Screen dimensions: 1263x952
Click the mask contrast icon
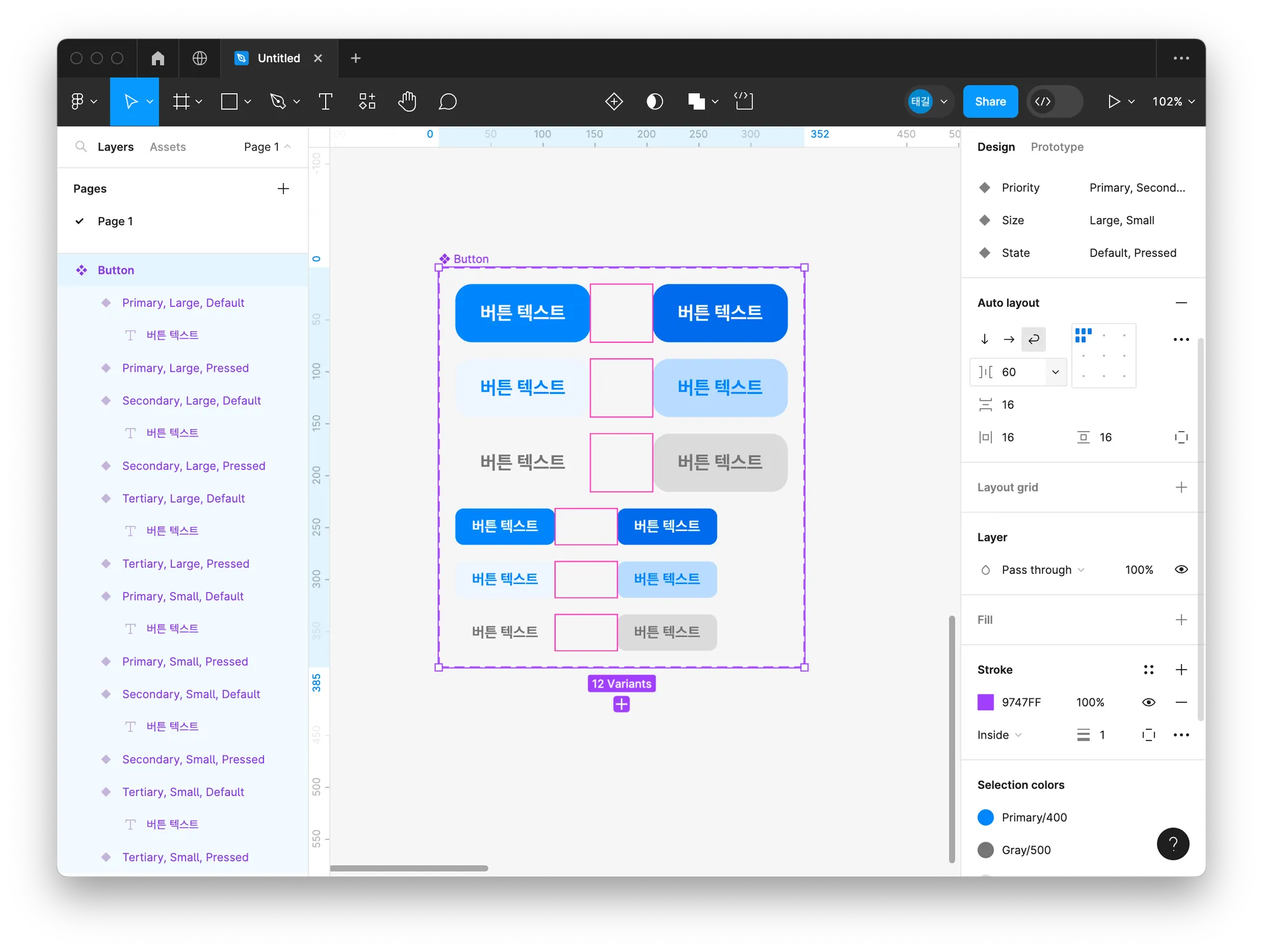pyautogui.click(x=655, y=101)
